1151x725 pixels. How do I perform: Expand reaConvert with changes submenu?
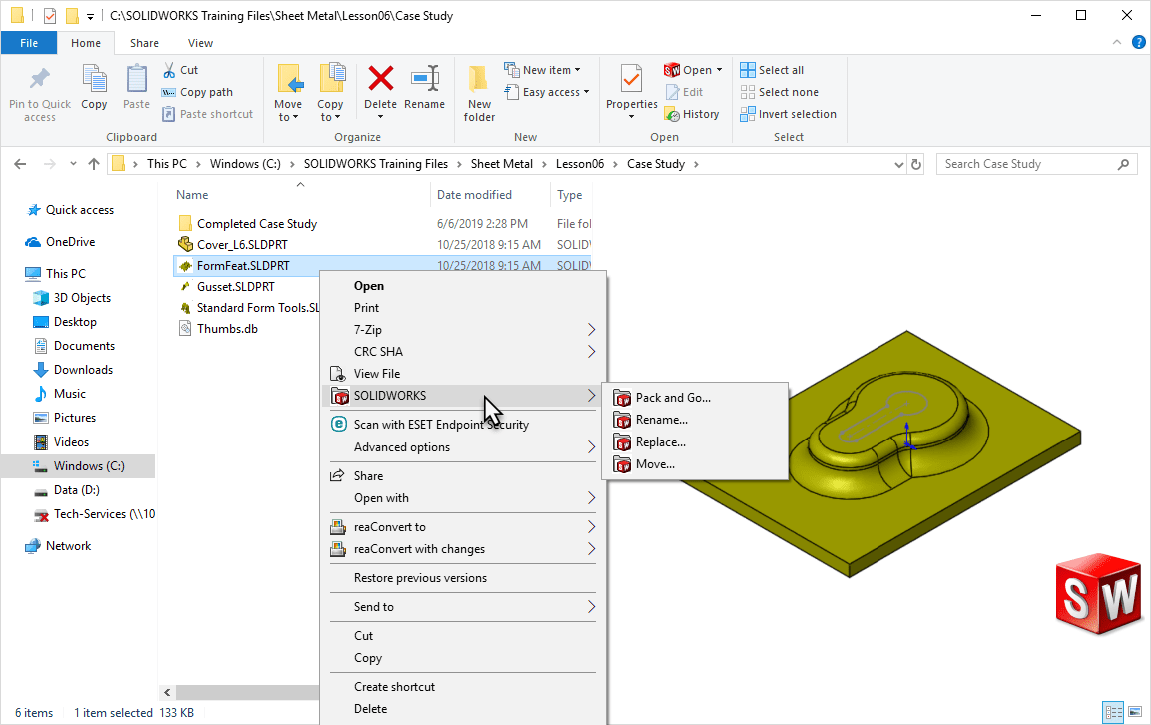463,549
